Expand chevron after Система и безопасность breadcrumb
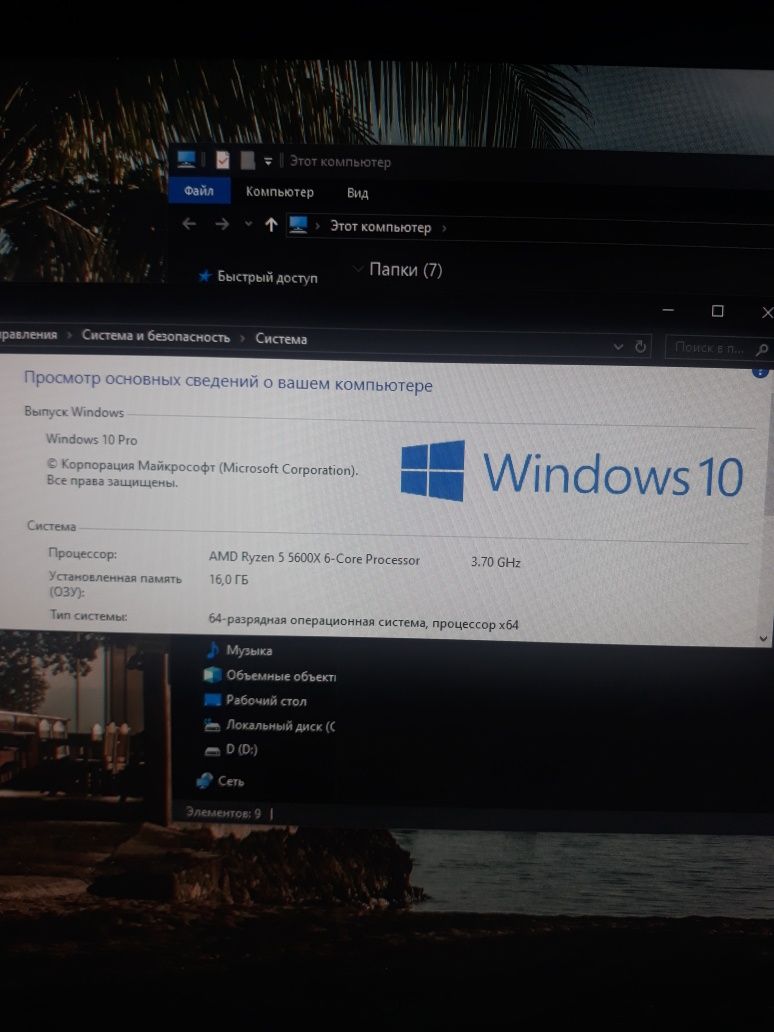Image resolution: width=774 pixels, height=1032 pixels. [x=242, y=338]
